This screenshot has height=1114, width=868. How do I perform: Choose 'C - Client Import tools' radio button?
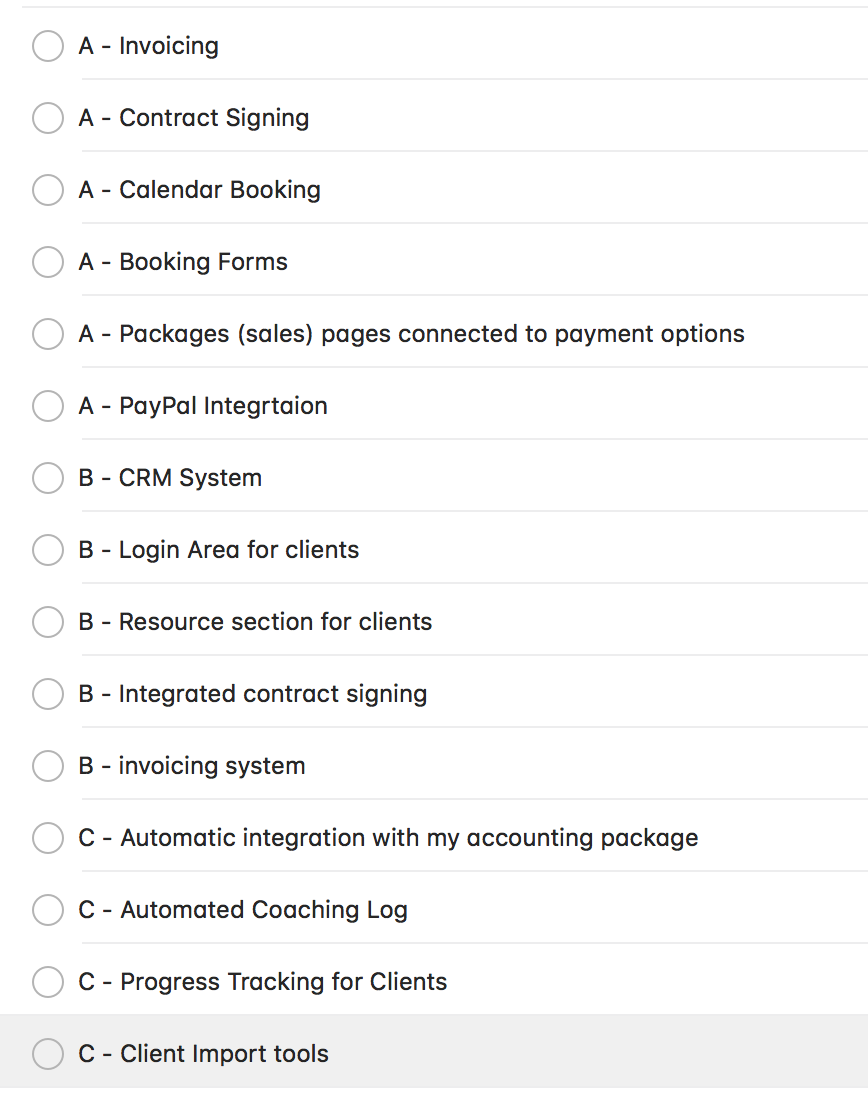[48, 1054]
